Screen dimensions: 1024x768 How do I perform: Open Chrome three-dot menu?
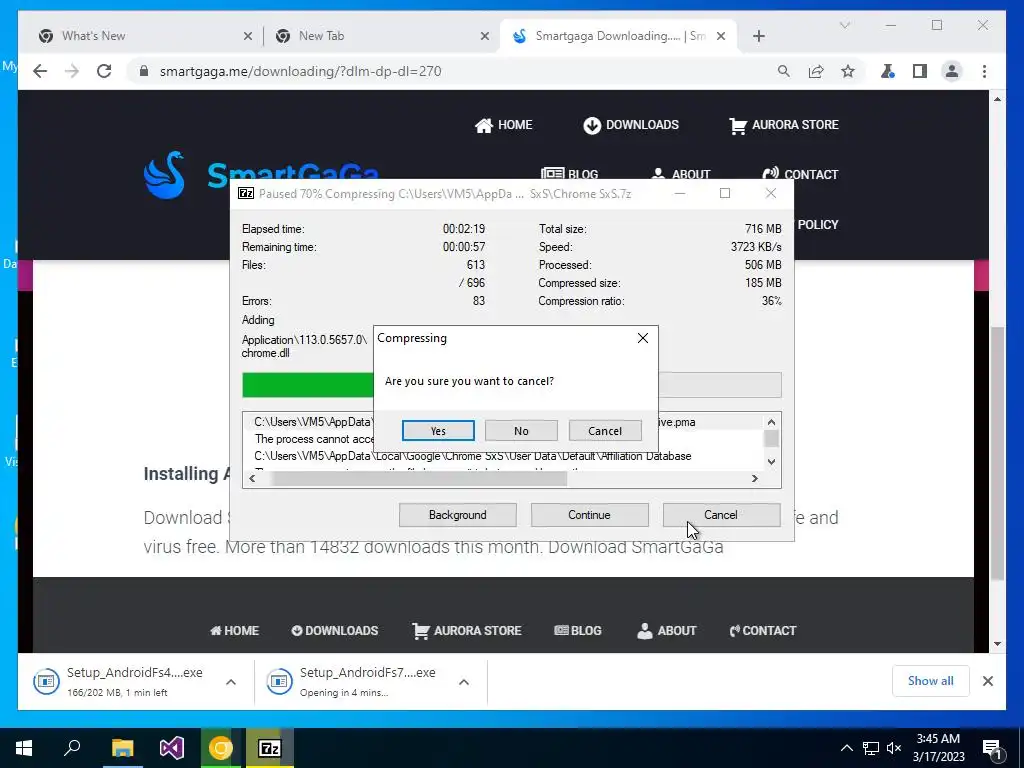(984, 71)
